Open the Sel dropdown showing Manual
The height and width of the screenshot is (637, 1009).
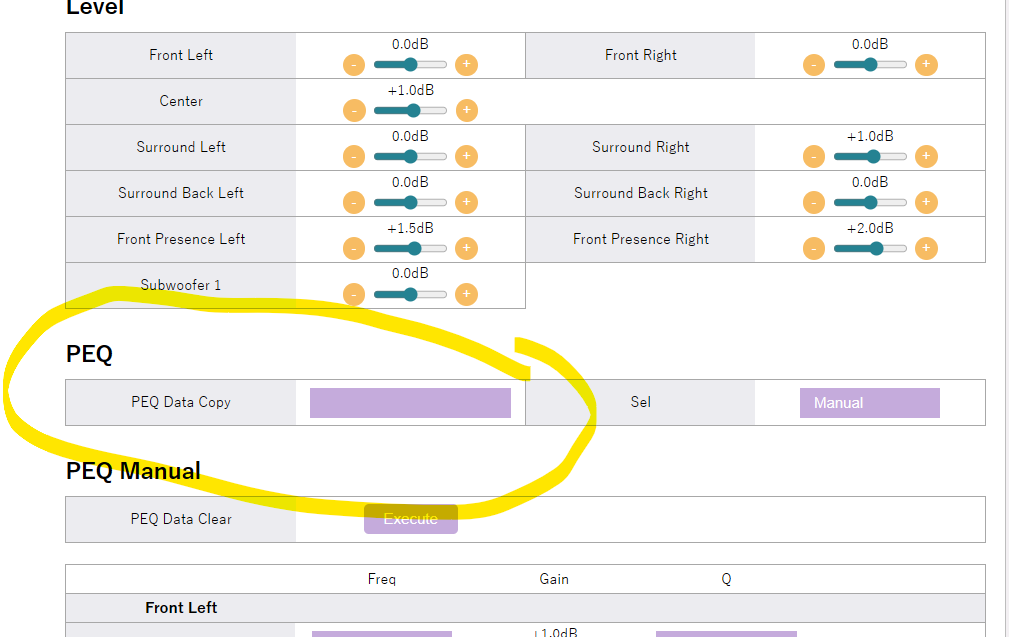[869, 403]
